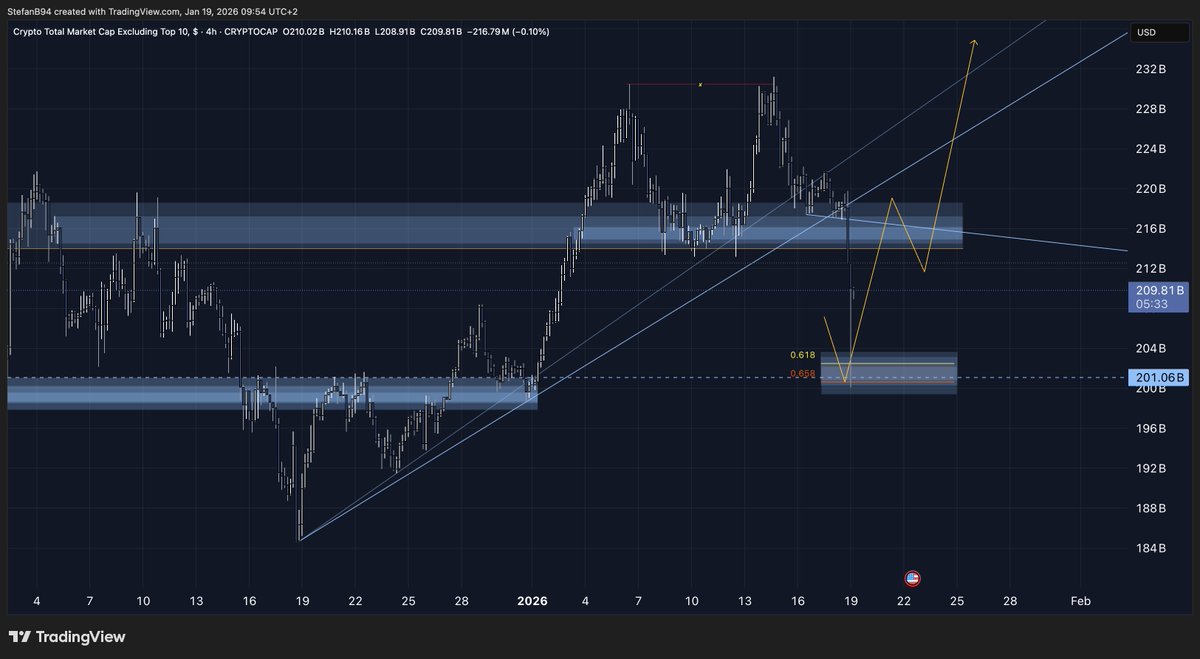The image size is (1200, 659).
Task: Click the 209.81B current price label
Action: (1157, 289)
